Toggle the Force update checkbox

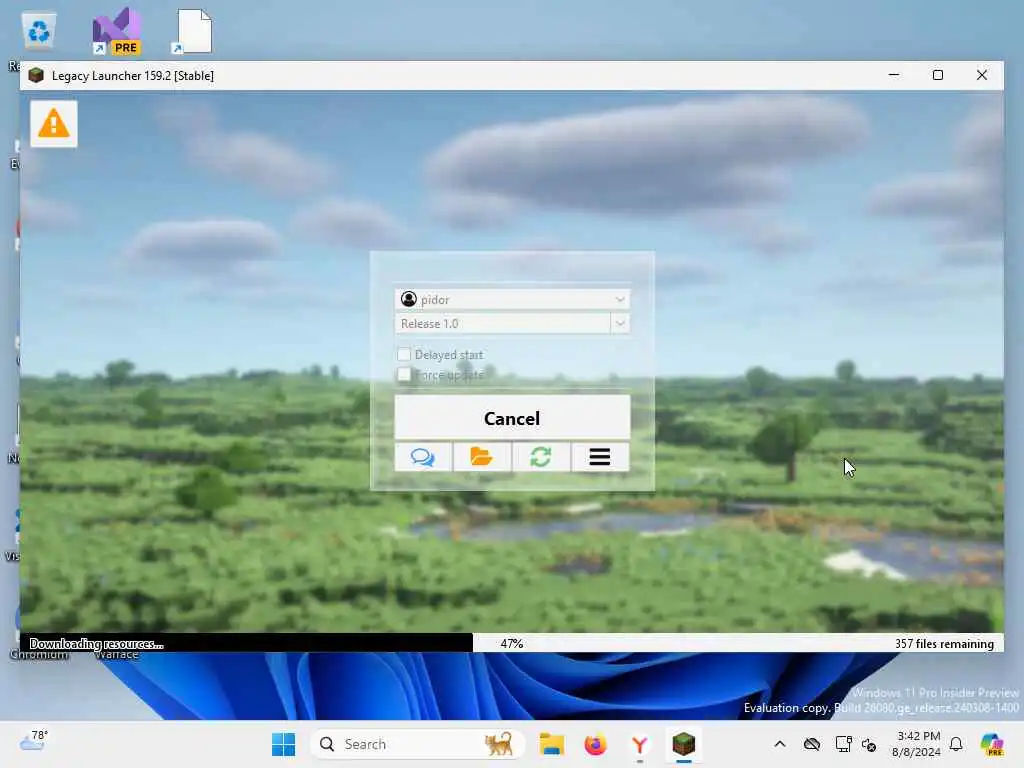click(x=404, y=374)
